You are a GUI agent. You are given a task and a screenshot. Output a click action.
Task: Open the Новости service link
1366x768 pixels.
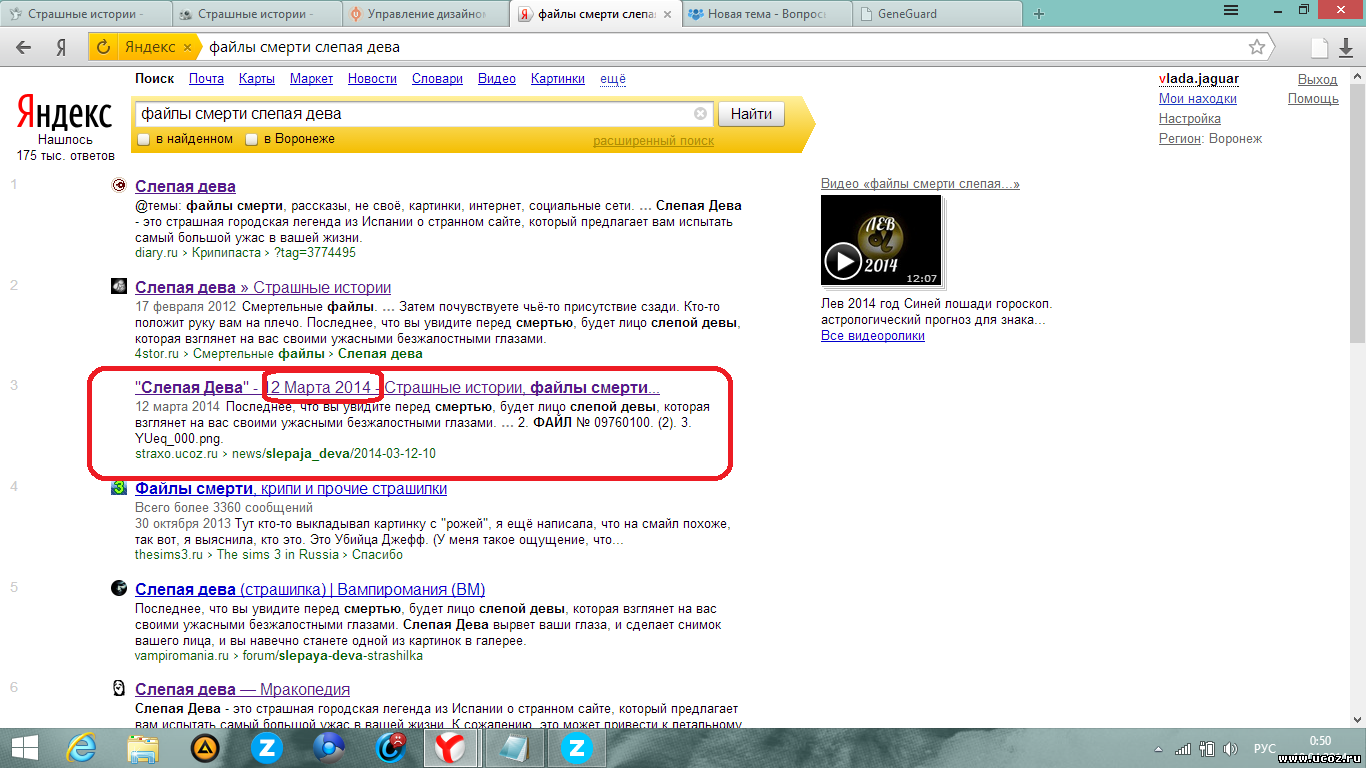click(x=372, y=79)
